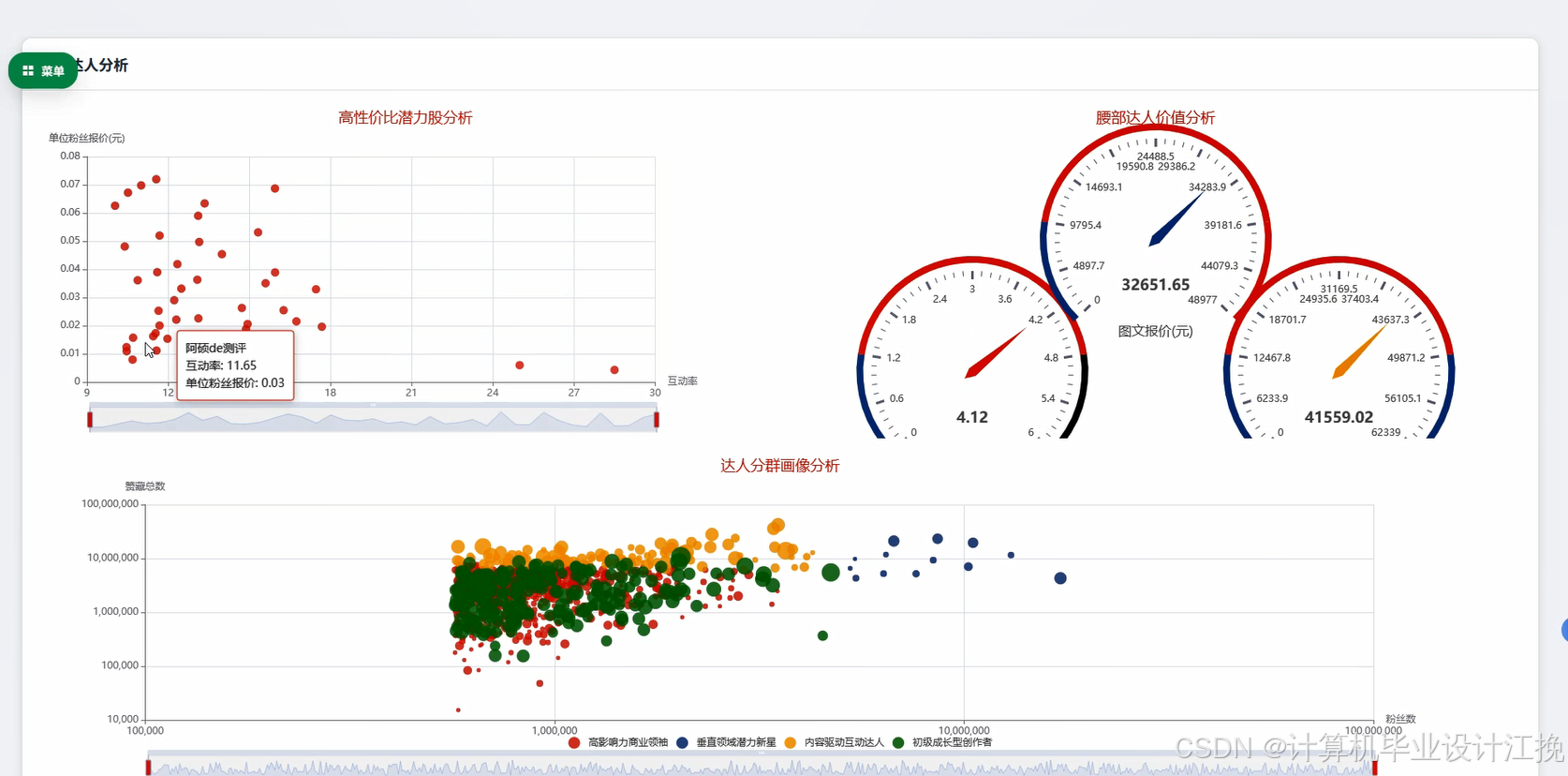Screen dimensions: 1568x776
Task: Click the 互动率 x-axis label
Action: coord(683,381)
